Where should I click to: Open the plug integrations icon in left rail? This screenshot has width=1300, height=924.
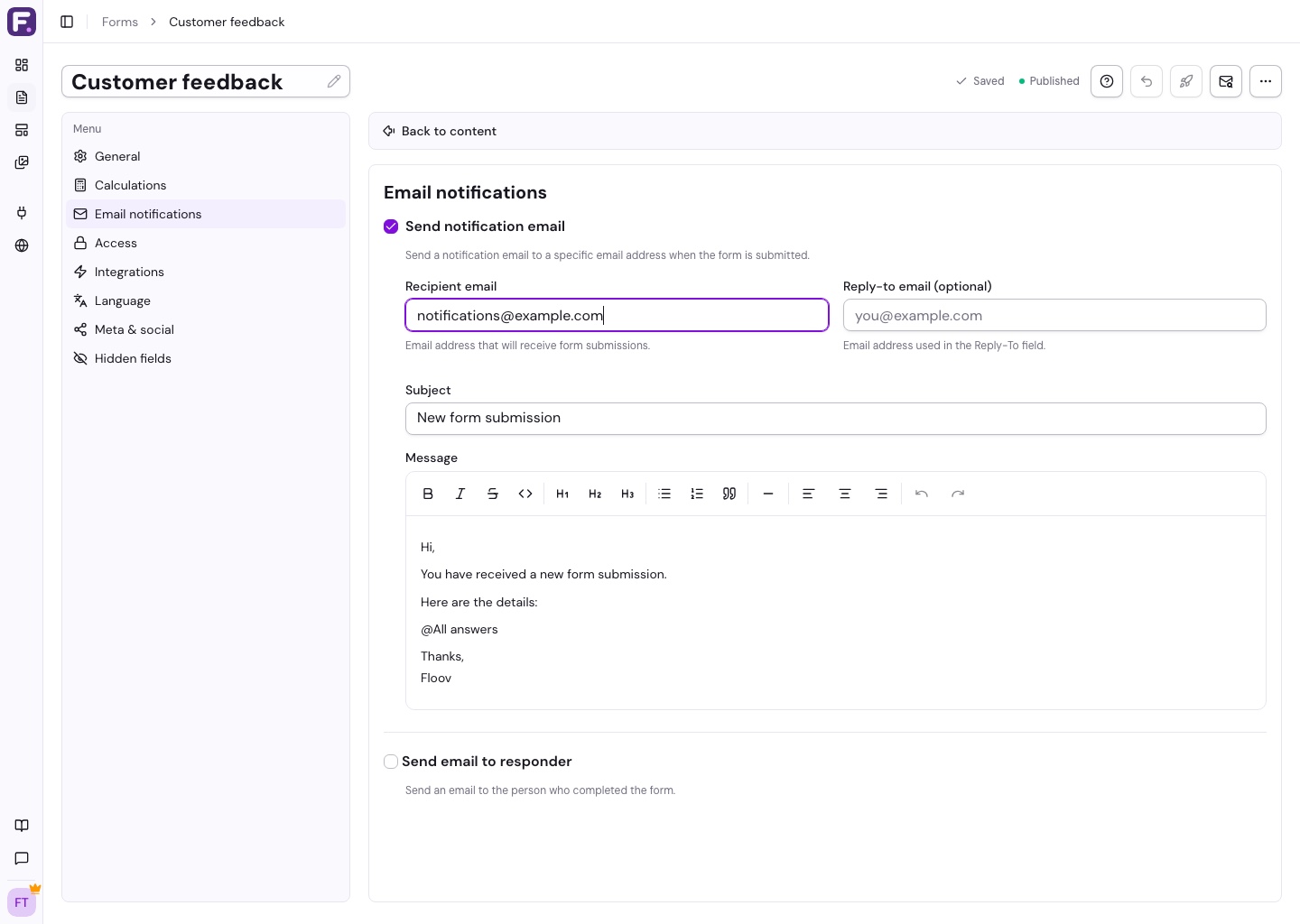point(22,213)
